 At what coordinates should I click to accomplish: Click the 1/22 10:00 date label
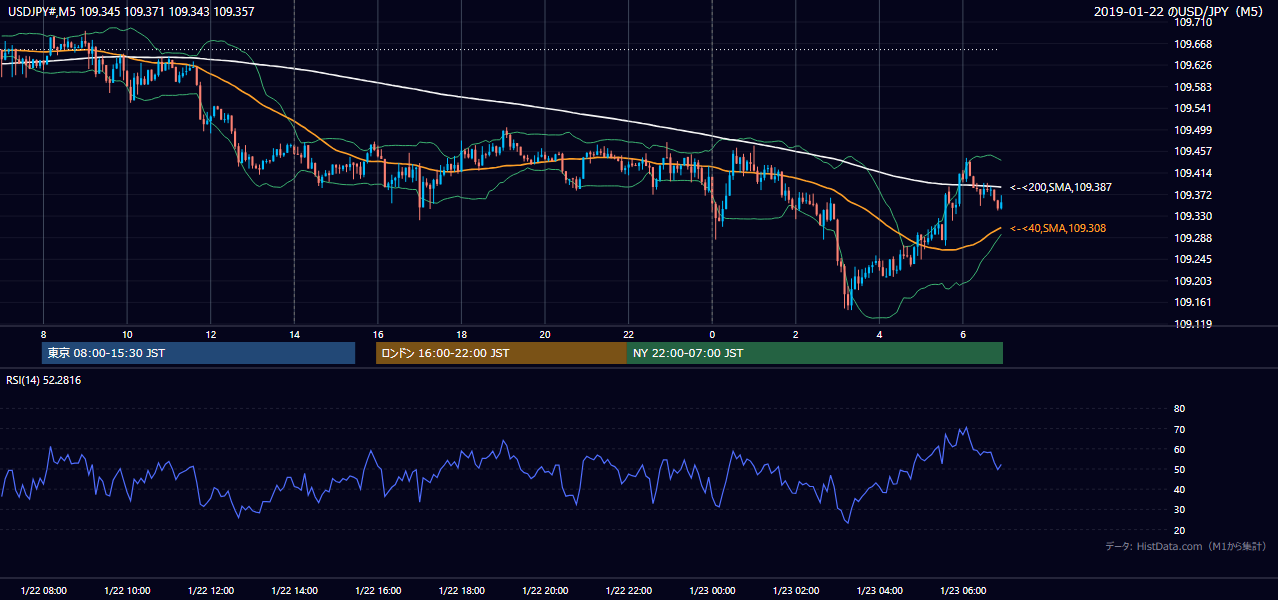click(127, 590)
